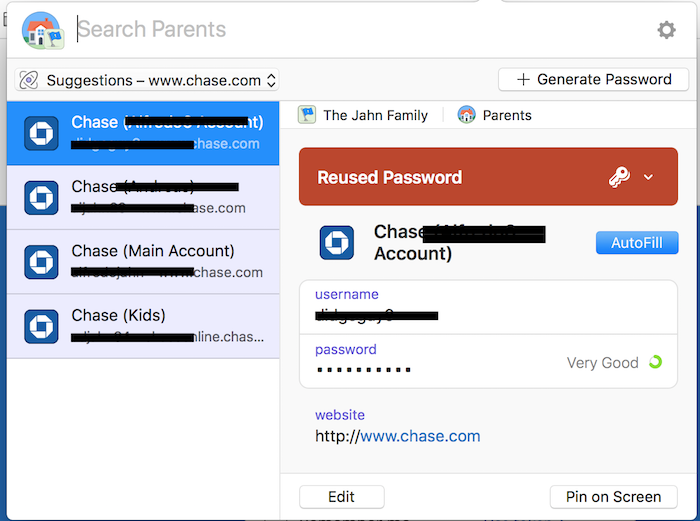This screenshot has width=700, height=521.
Task: Click the Parents vault house icon
Action: pos(42,30)
